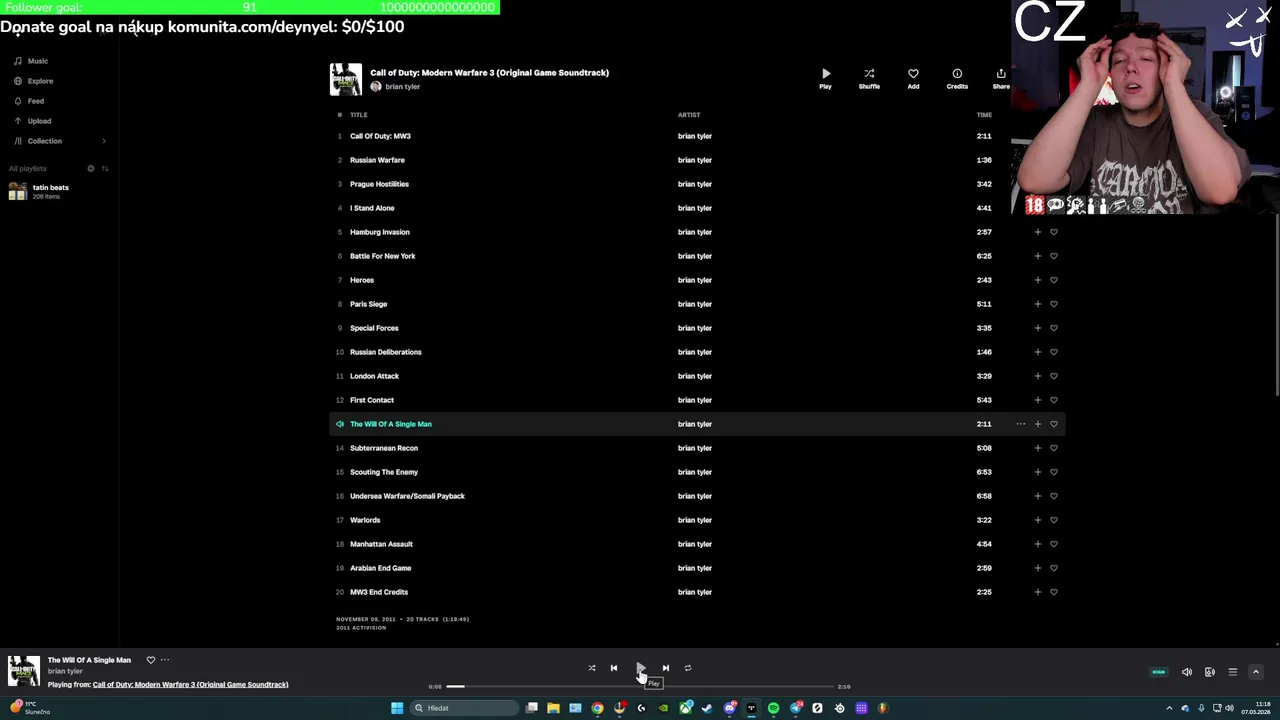Image resolution: width=1280 pixels, height=720 pixels.
Task: Seek within the track progress bar
Action: (x=640, y=687)
